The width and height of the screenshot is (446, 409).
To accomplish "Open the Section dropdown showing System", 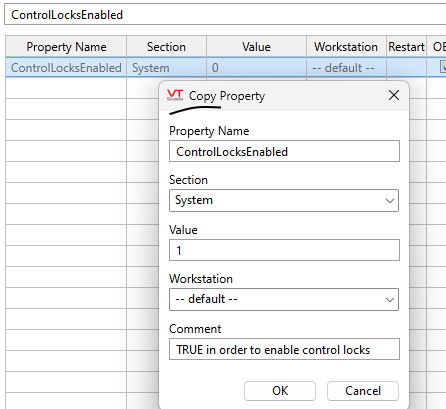I will click(284, 200).
